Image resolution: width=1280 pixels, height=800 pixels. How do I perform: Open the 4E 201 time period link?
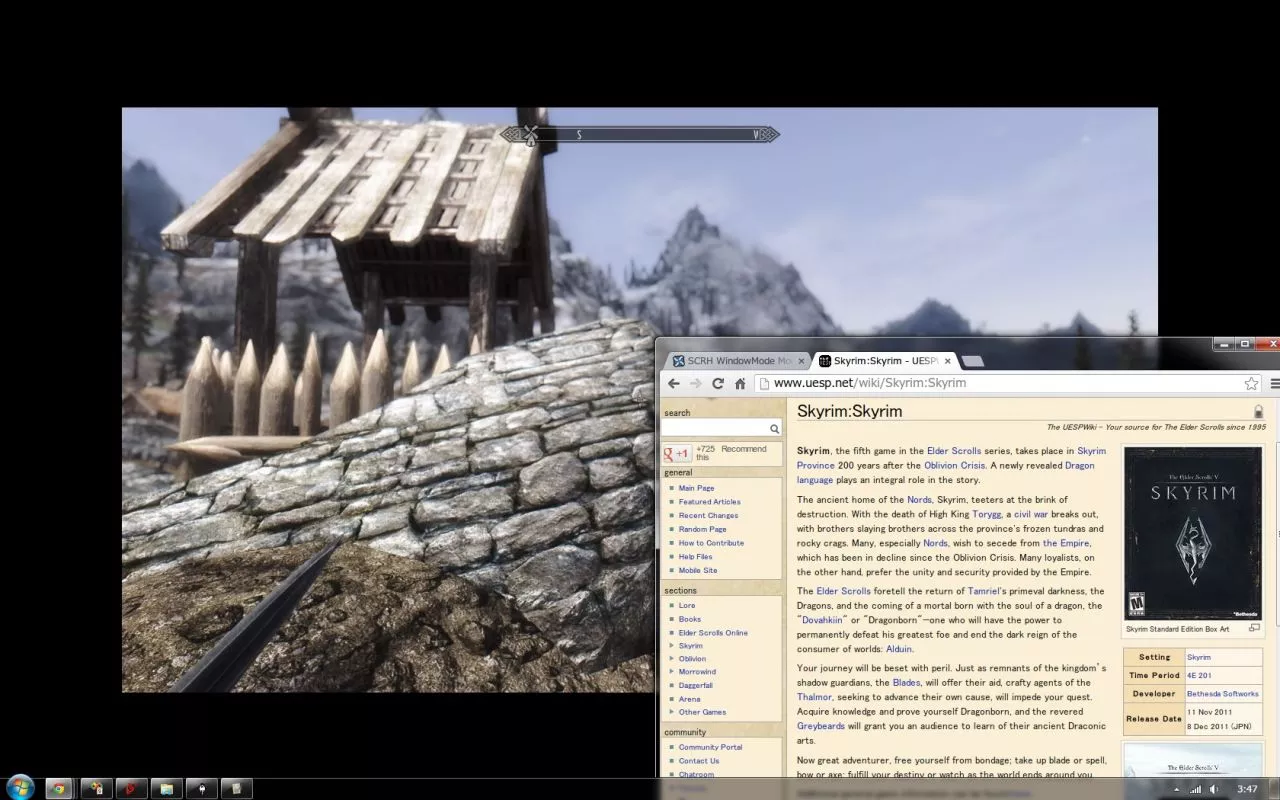(1199, 675)
